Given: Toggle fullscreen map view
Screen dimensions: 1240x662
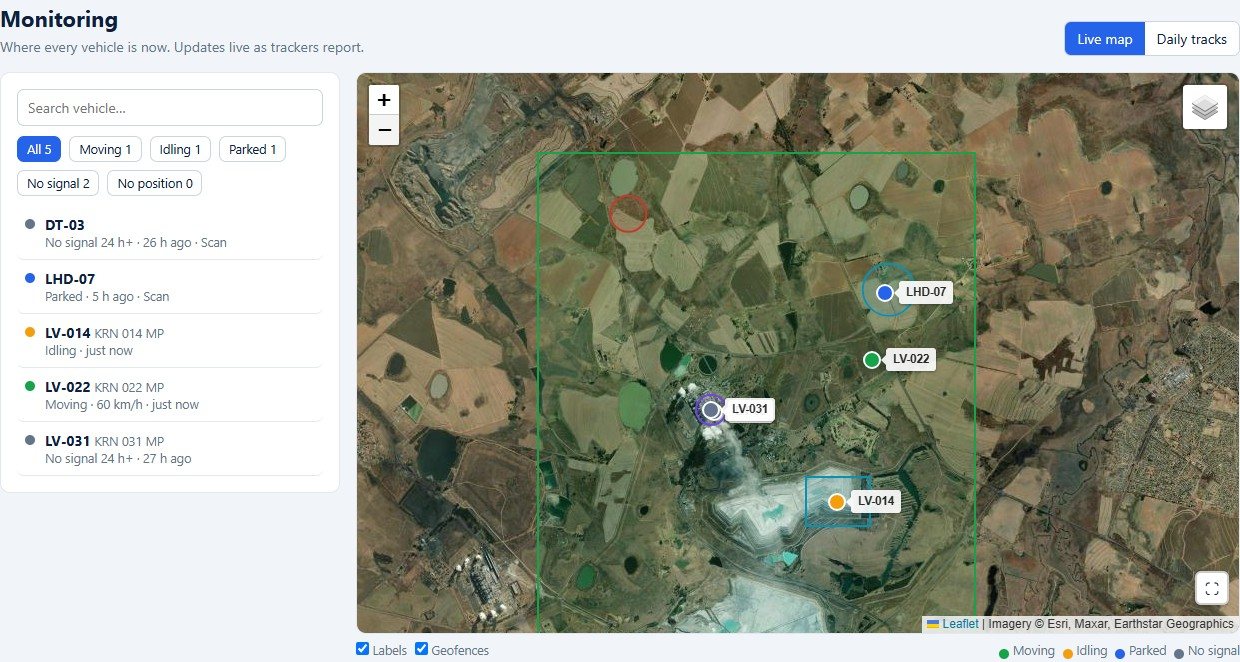Looking at the screenshot, I should point(1212,588).
